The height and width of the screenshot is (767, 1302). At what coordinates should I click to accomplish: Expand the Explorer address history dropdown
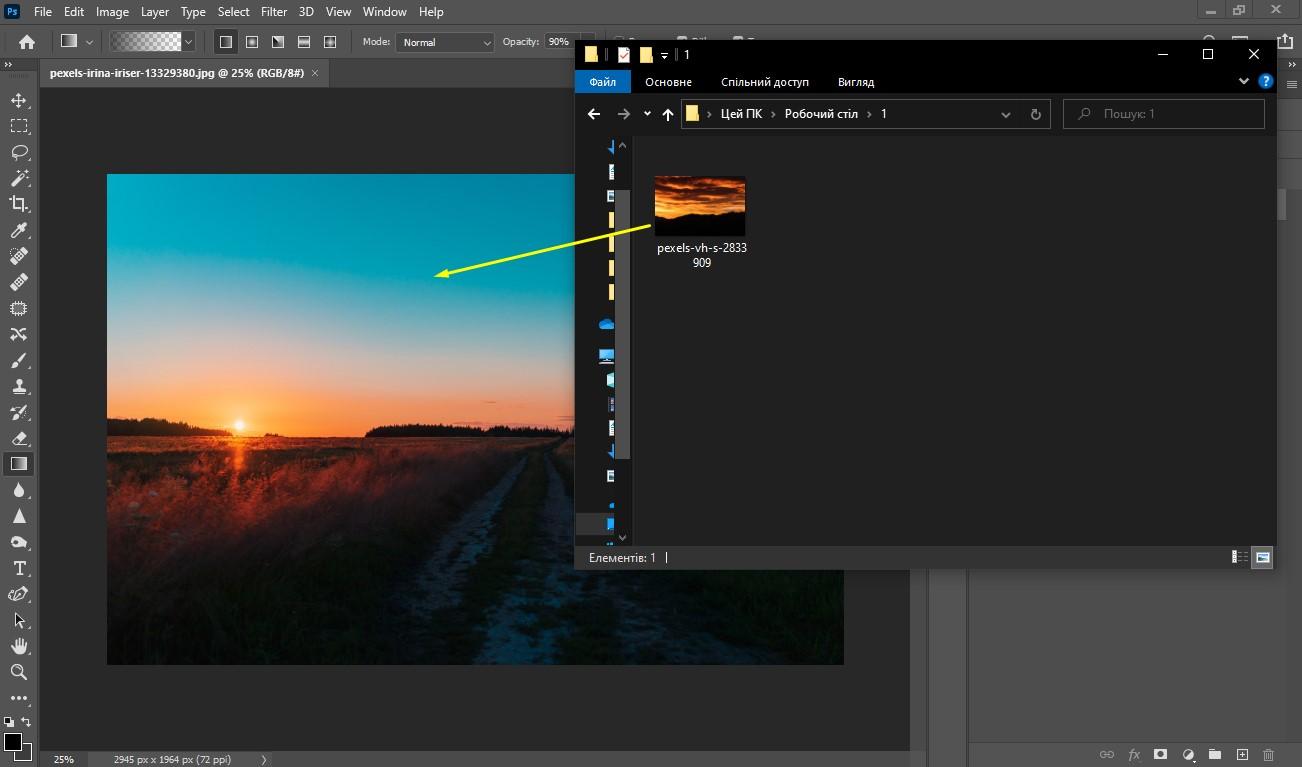[x=1006, y=114]
